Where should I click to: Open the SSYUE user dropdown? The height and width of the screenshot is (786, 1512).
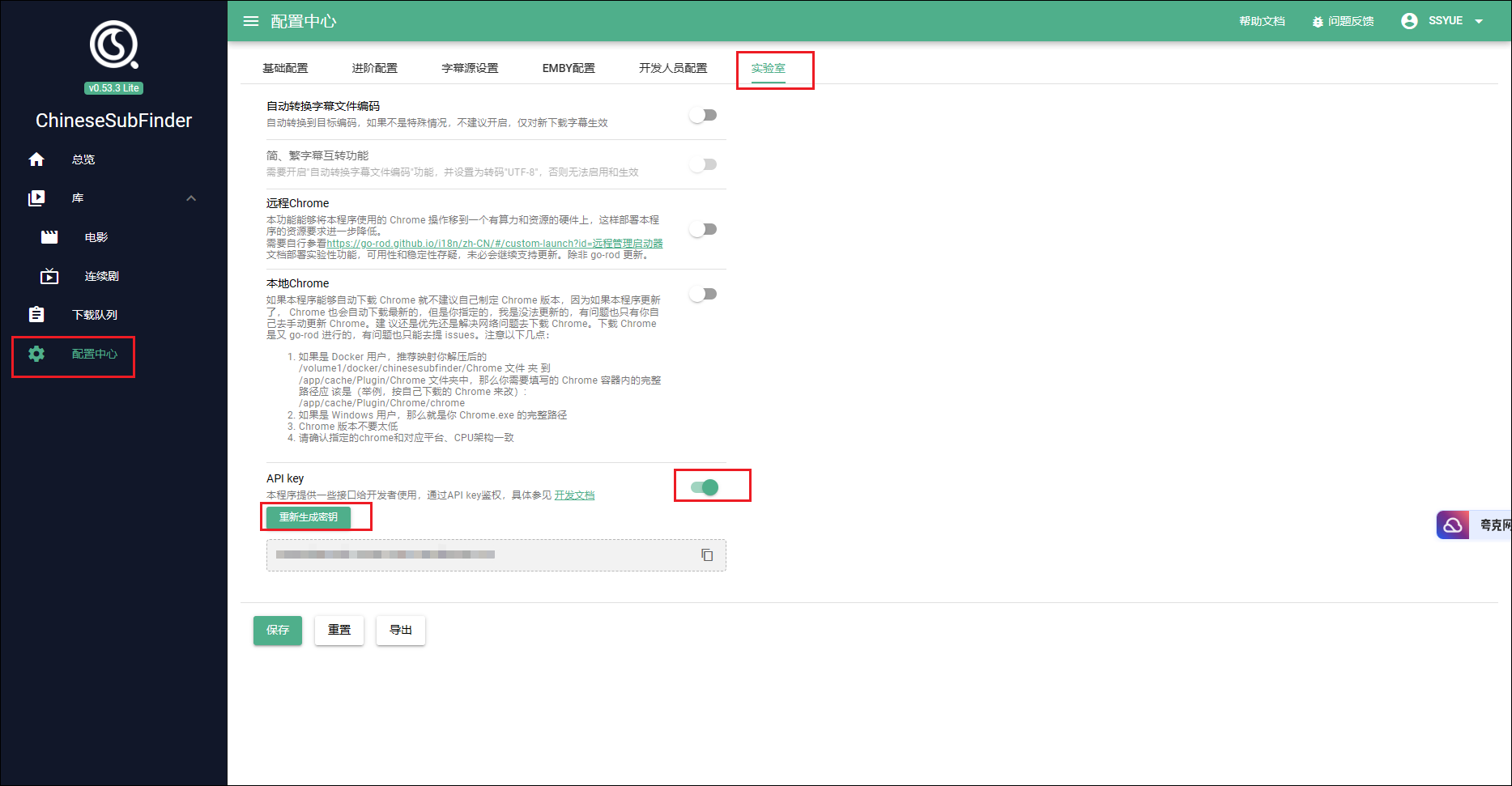coord(1444,21)
